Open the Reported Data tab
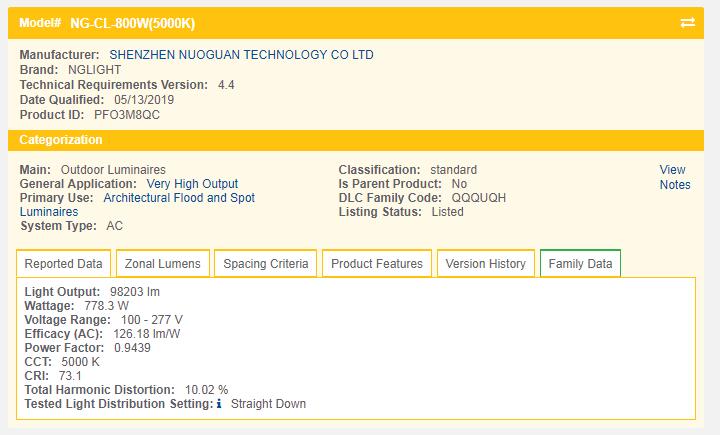This screenshot has height=435, width=720. click(x=63, y=264)
